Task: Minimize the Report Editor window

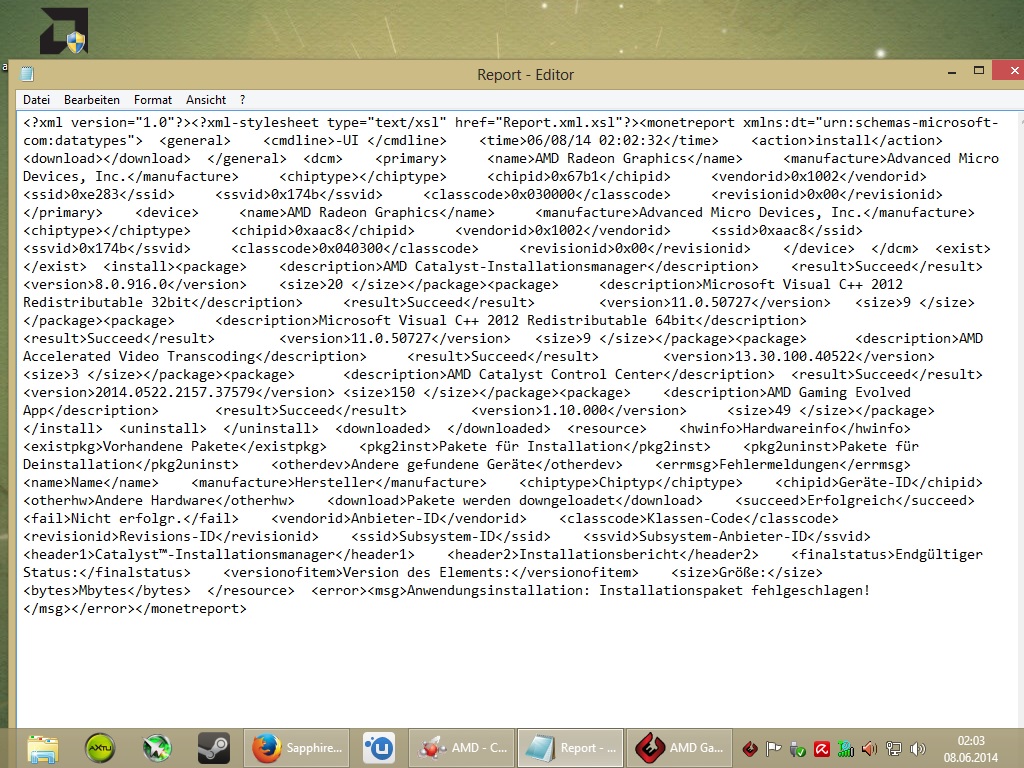Action: click(x=952, y=71)
